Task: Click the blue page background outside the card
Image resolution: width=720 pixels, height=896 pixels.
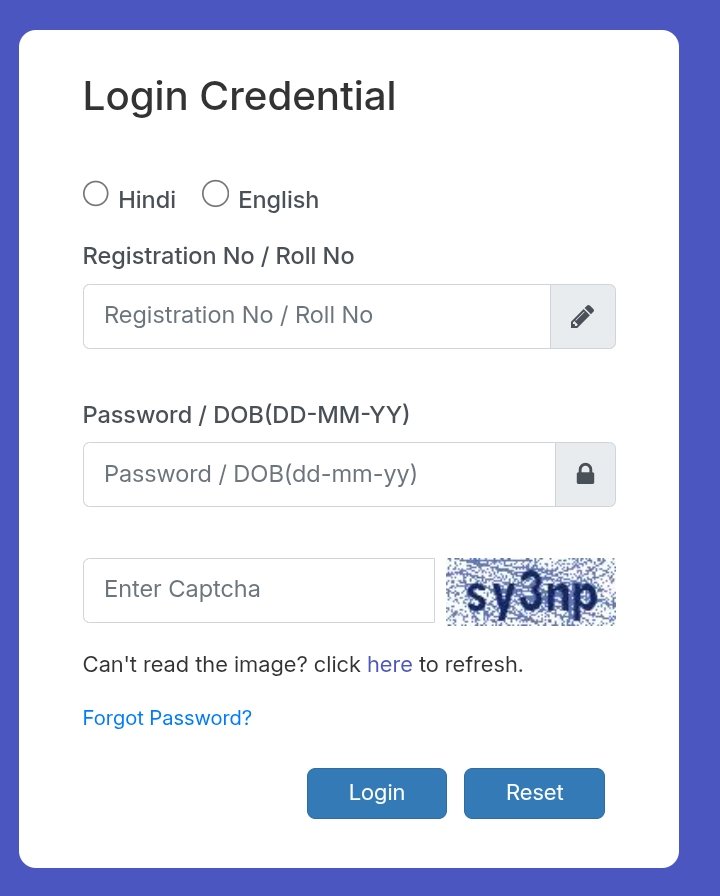Action: [x=700, y=450]
